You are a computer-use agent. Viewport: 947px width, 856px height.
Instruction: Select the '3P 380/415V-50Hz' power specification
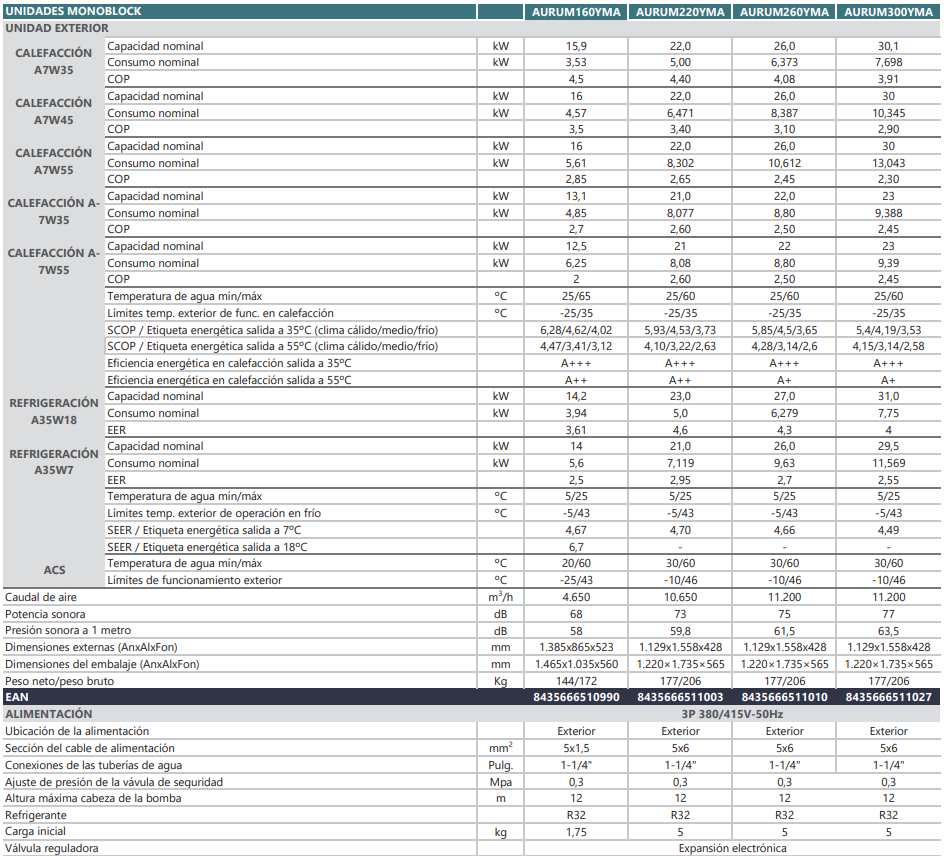click(732, 714)
